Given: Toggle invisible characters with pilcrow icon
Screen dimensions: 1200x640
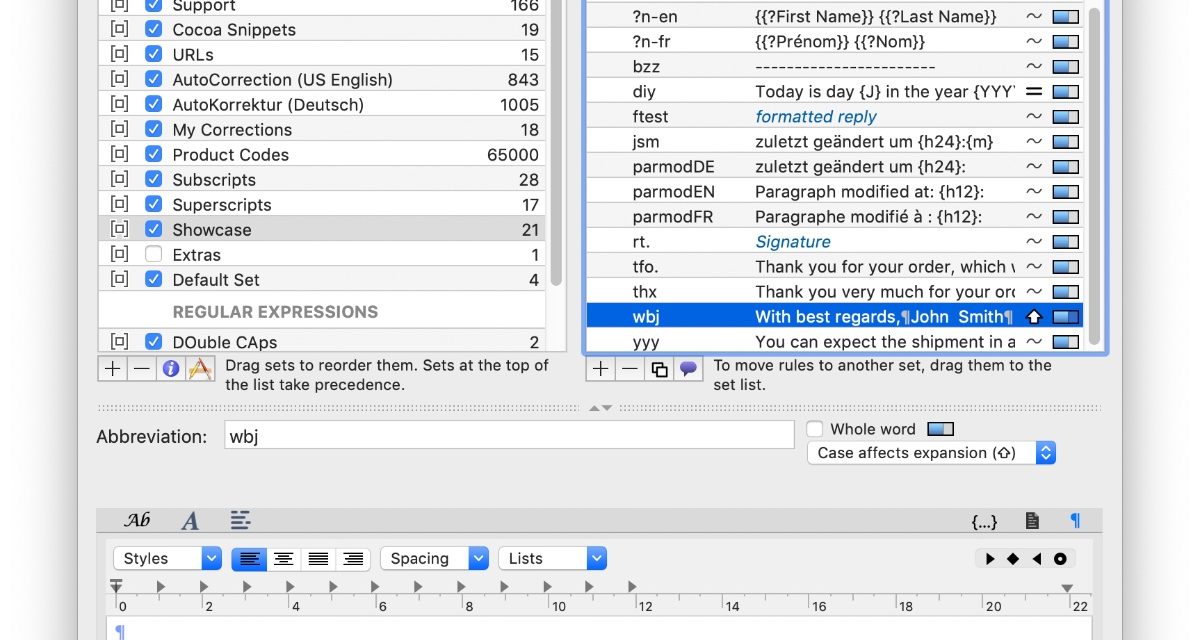Looking at the screenshot, I should point(1075,521).
